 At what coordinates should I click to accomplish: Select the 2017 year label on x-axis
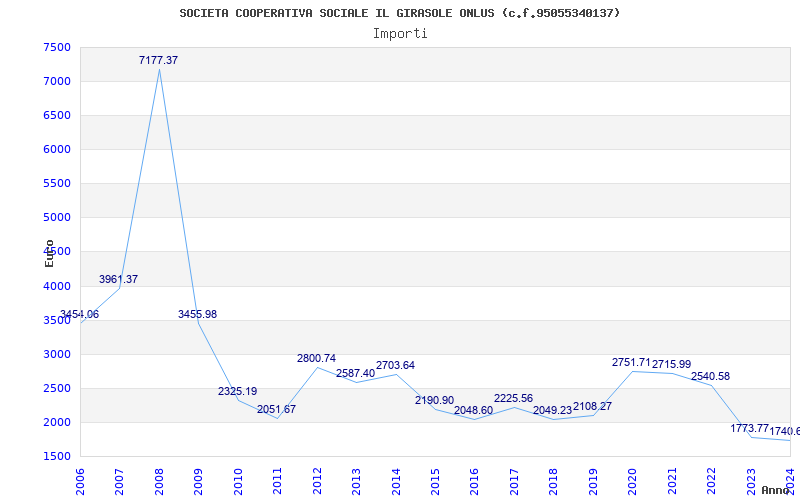(514, 480)
